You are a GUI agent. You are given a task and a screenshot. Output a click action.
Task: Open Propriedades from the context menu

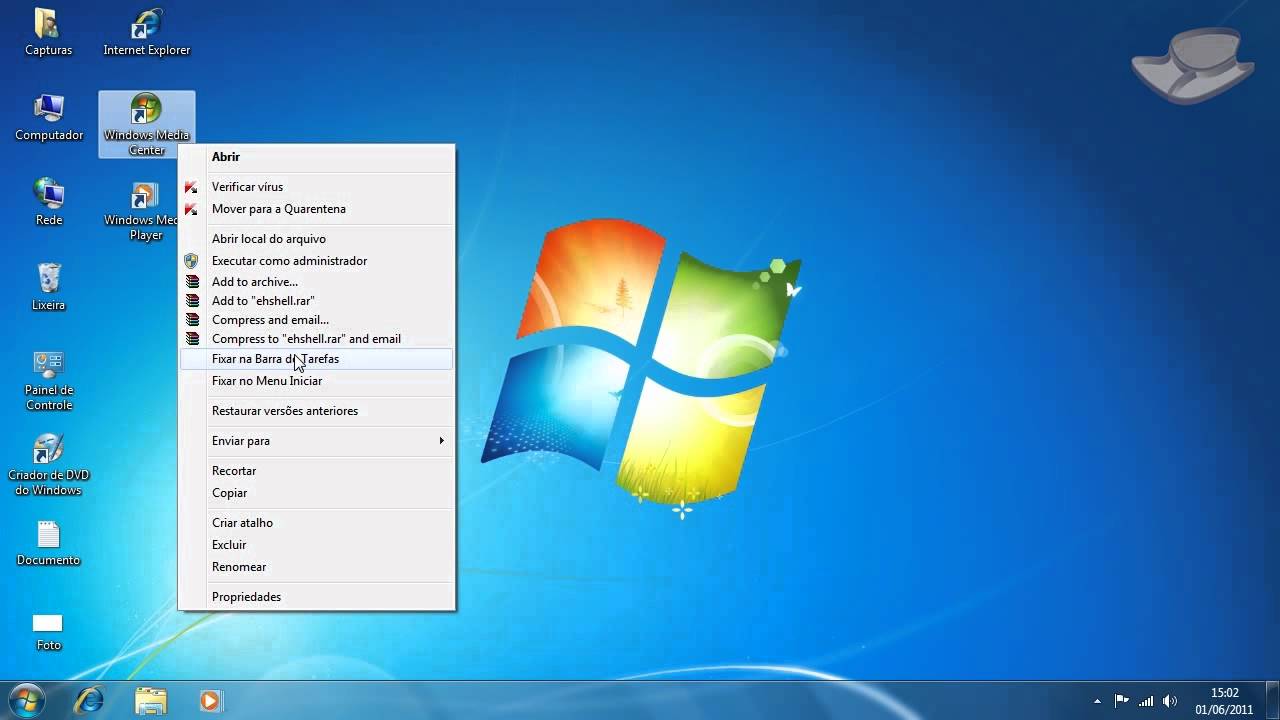(x=316, y=597)
